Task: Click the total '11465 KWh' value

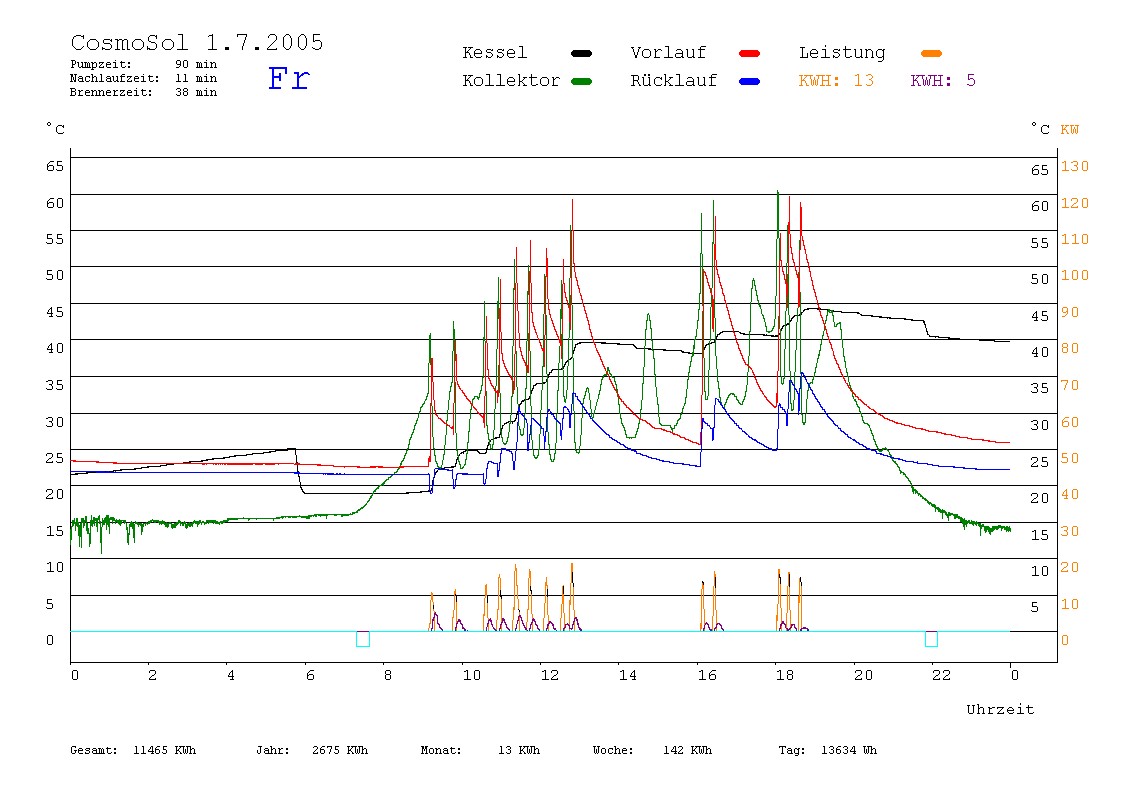Action: pos(165,750)
